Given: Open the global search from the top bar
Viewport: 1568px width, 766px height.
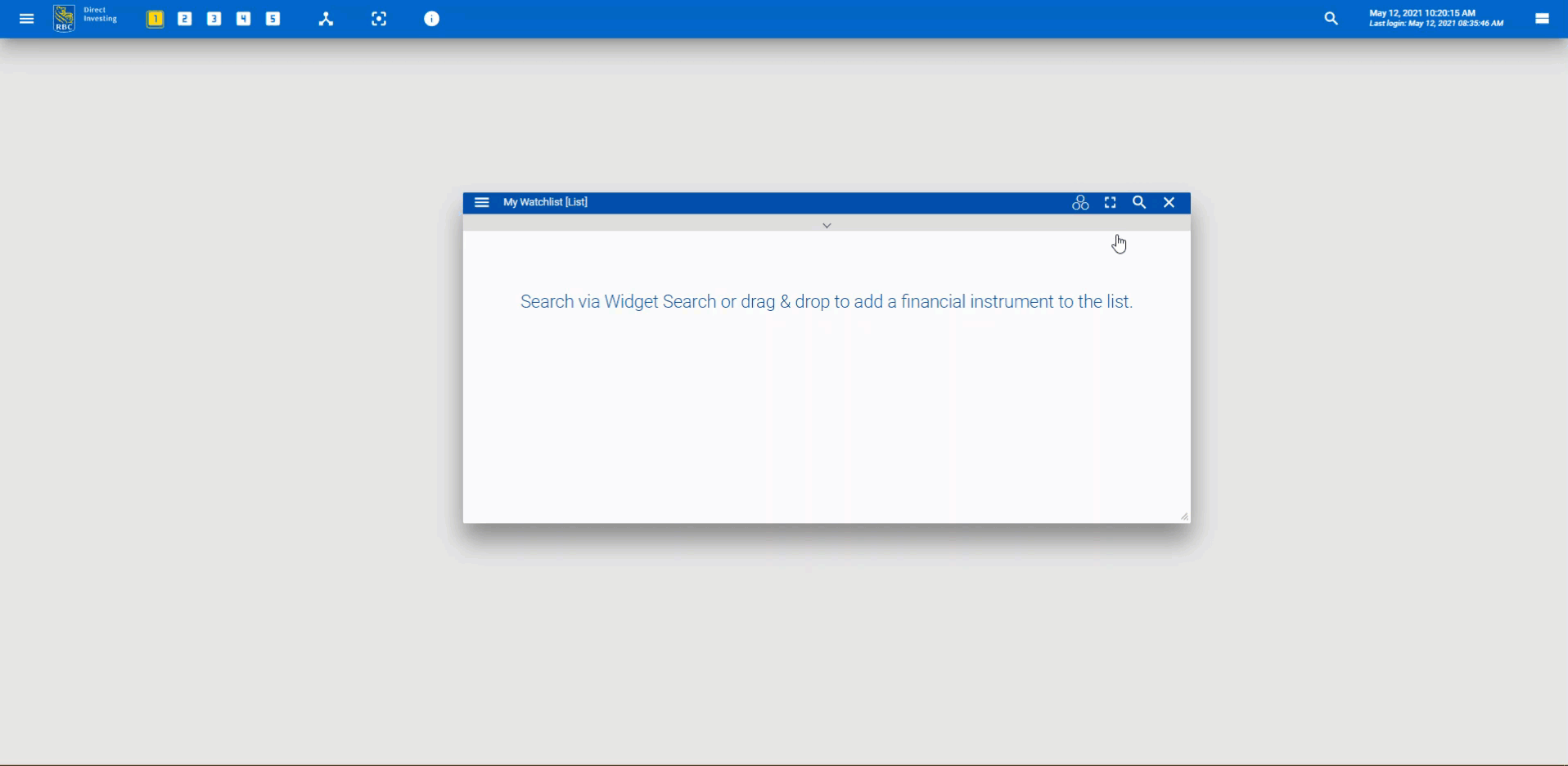Looking at the screenshot, I should 1331,18.
